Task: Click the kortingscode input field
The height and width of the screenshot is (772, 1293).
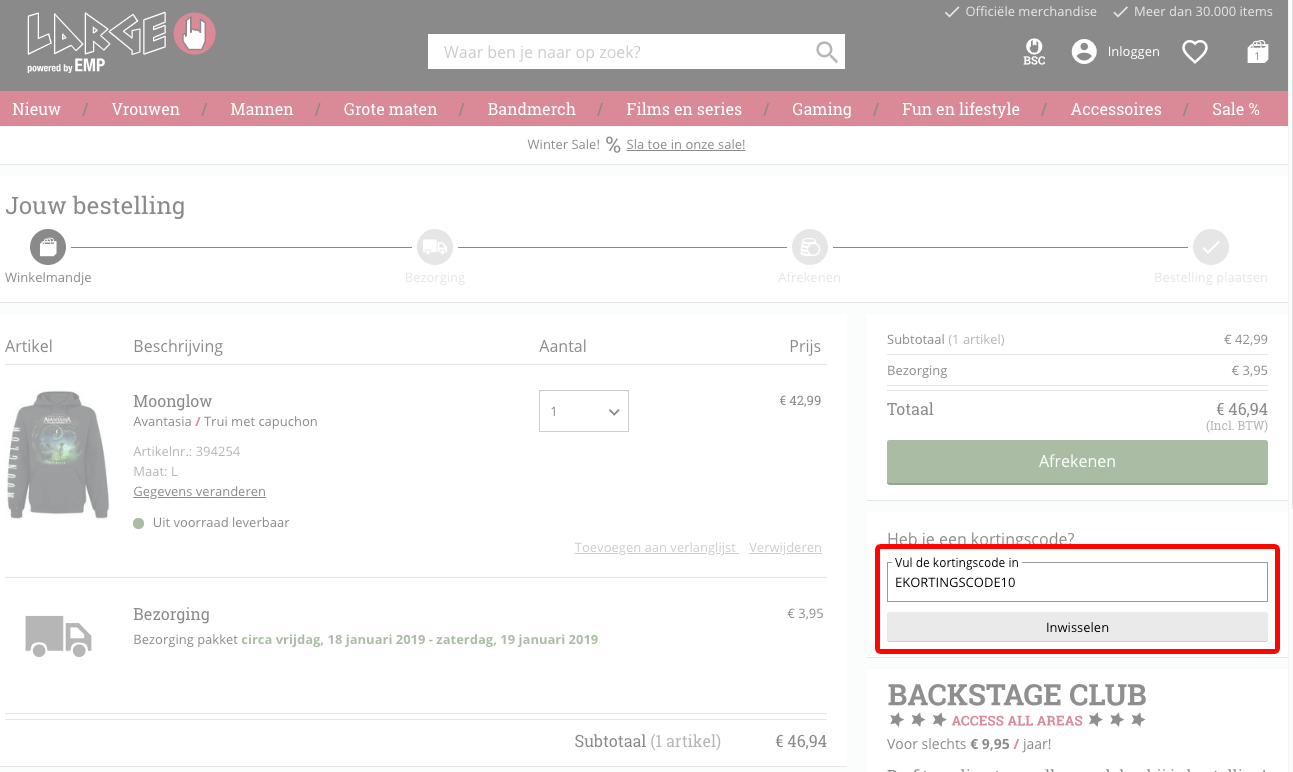Action: (x=1077, y=582)
